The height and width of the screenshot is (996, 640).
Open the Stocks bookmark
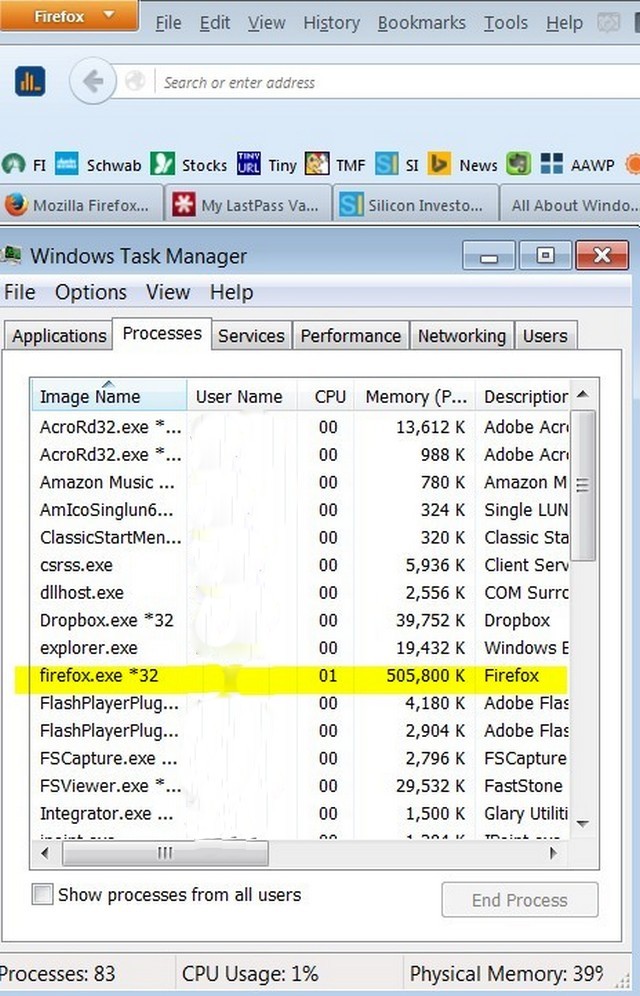tap(189, 165)
